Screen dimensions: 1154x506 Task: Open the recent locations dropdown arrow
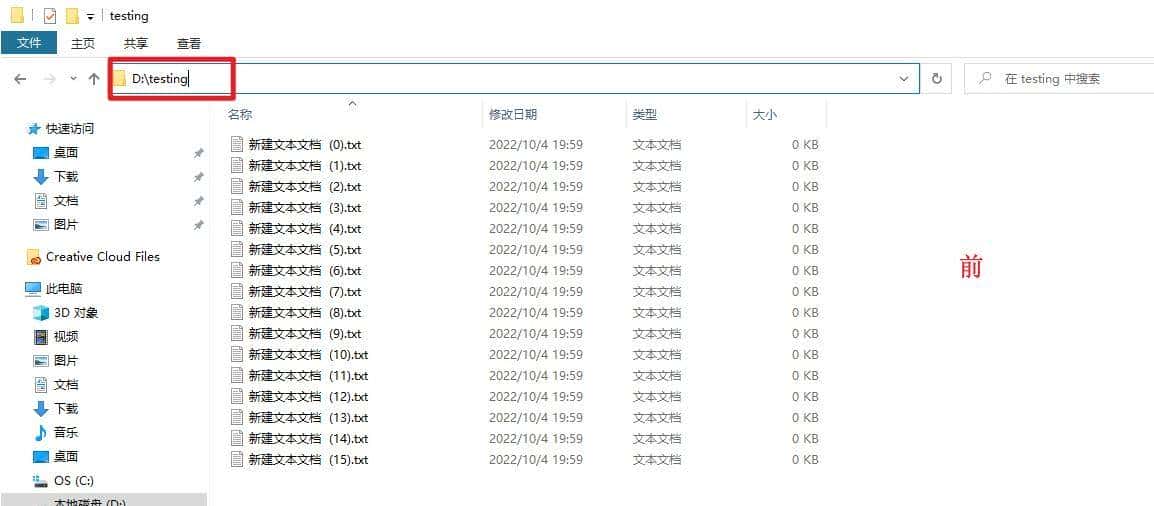pyautogui.click(x=73, y=78)
